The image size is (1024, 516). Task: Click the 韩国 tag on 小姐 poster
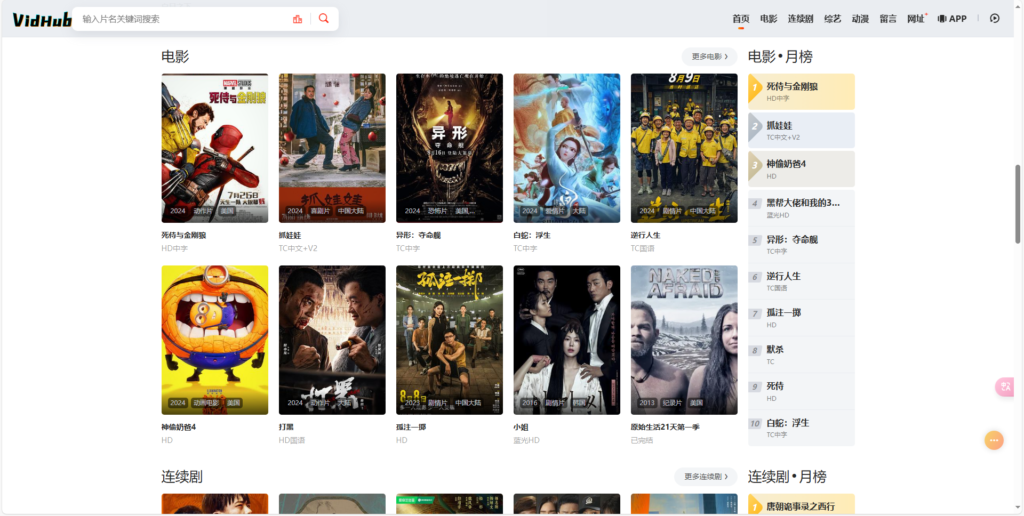pos(579,403)
